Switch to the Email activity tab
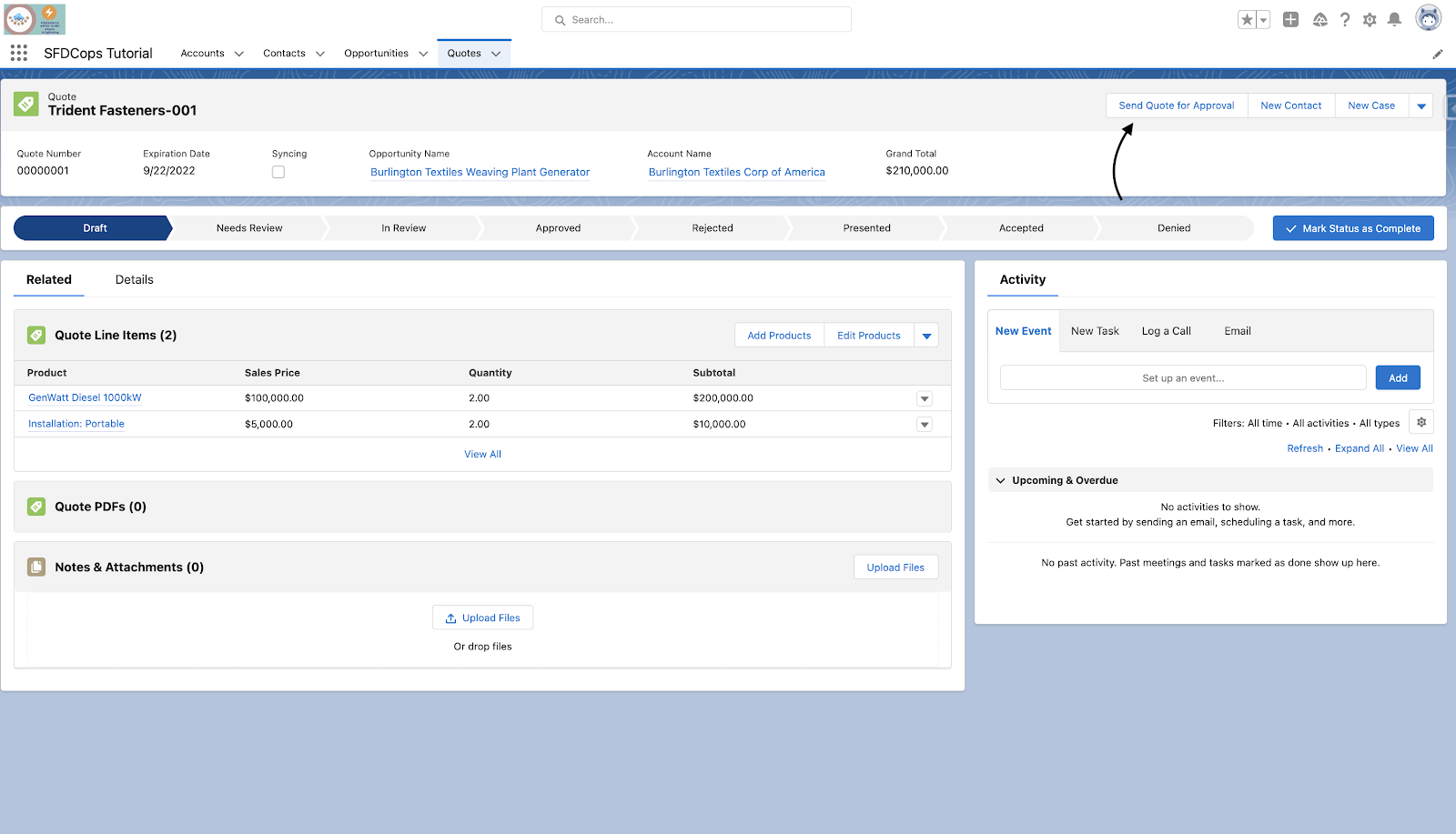 click(1238, 331)
